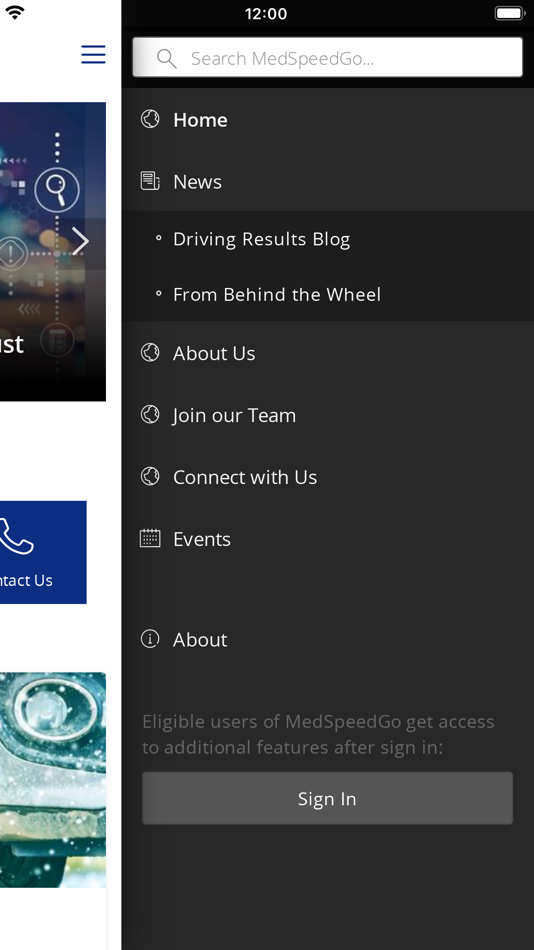Tap the 12:00 clock in status bar
Viewport: 534px width, 950px height.
tap(265, 13)
